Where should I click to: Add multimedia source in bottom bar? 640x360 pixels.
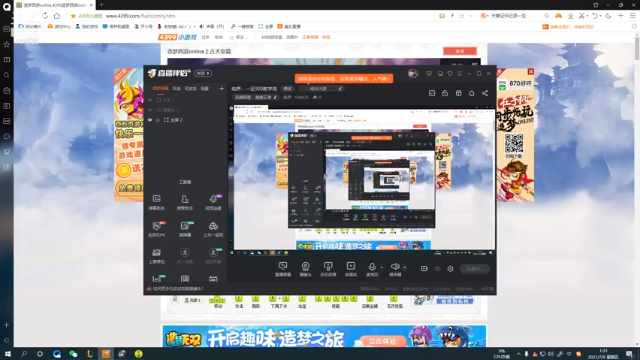coord(351,269)
